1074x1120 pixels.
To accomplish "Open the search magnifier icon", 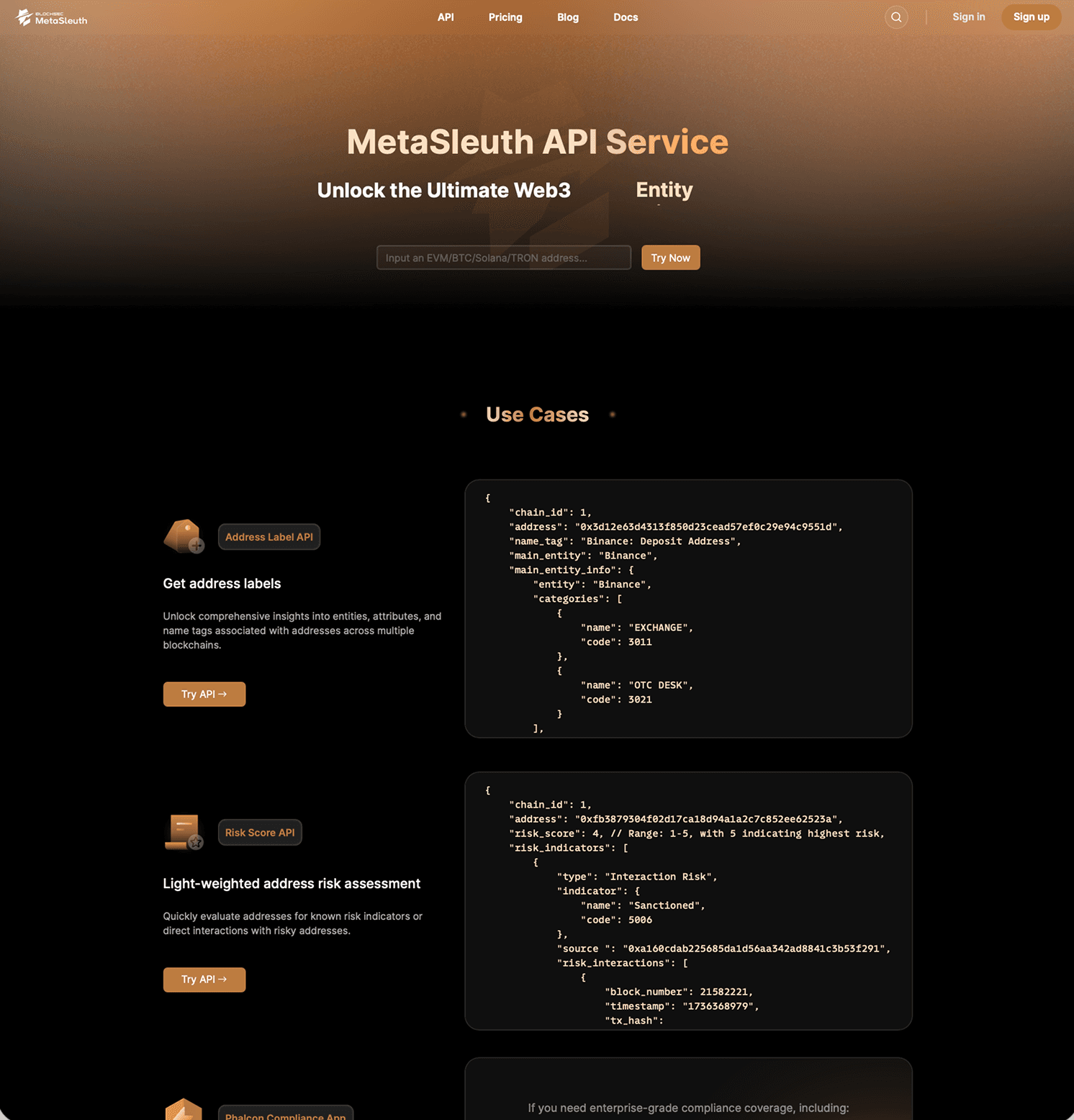I will (x=896, y=17).
